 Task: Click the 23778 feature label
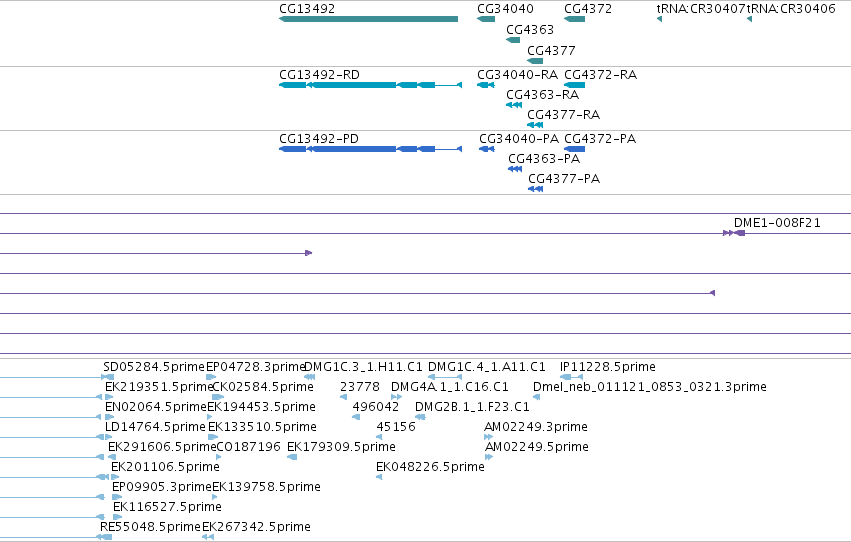pos(360,387)
